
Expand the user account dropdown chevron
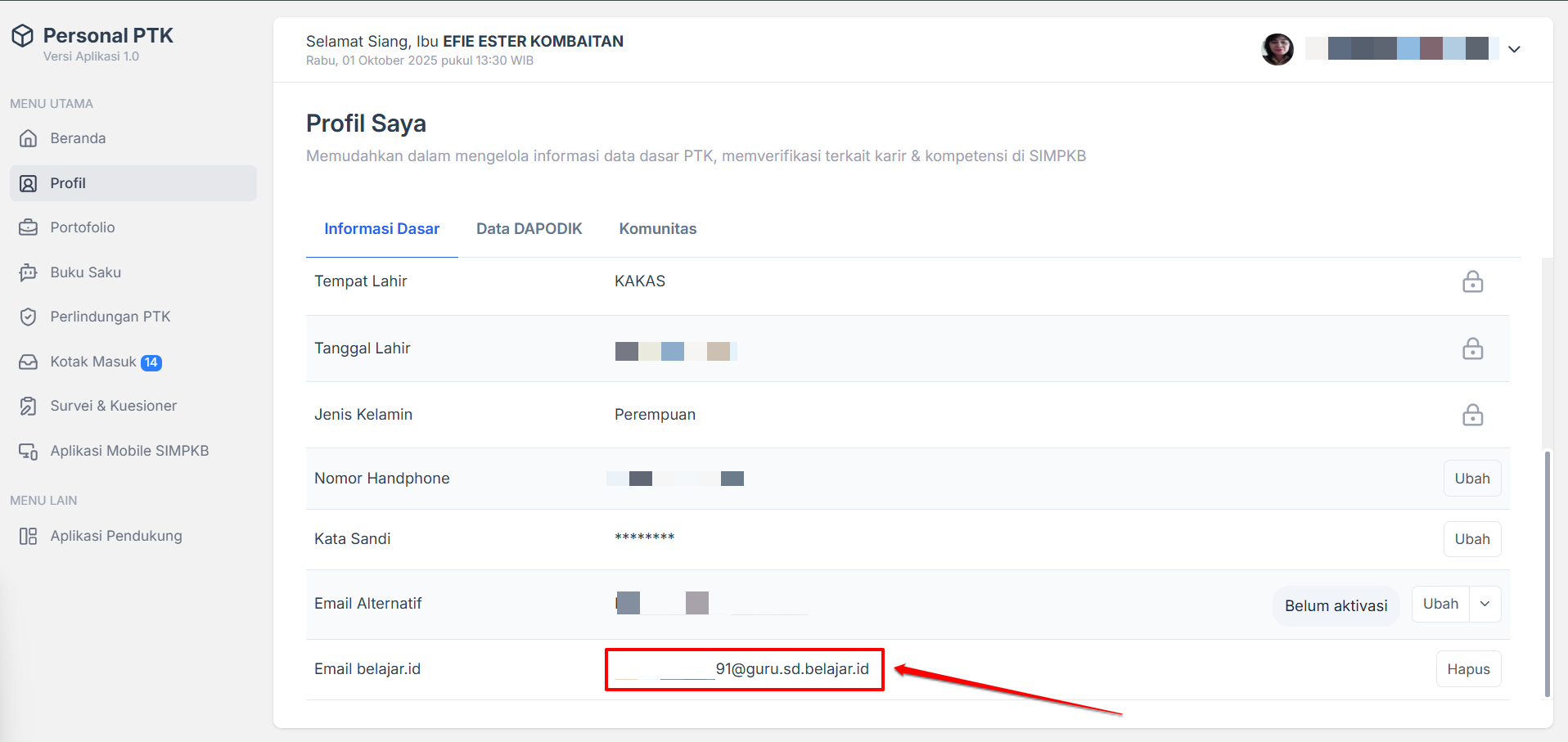coord(1514,49)
